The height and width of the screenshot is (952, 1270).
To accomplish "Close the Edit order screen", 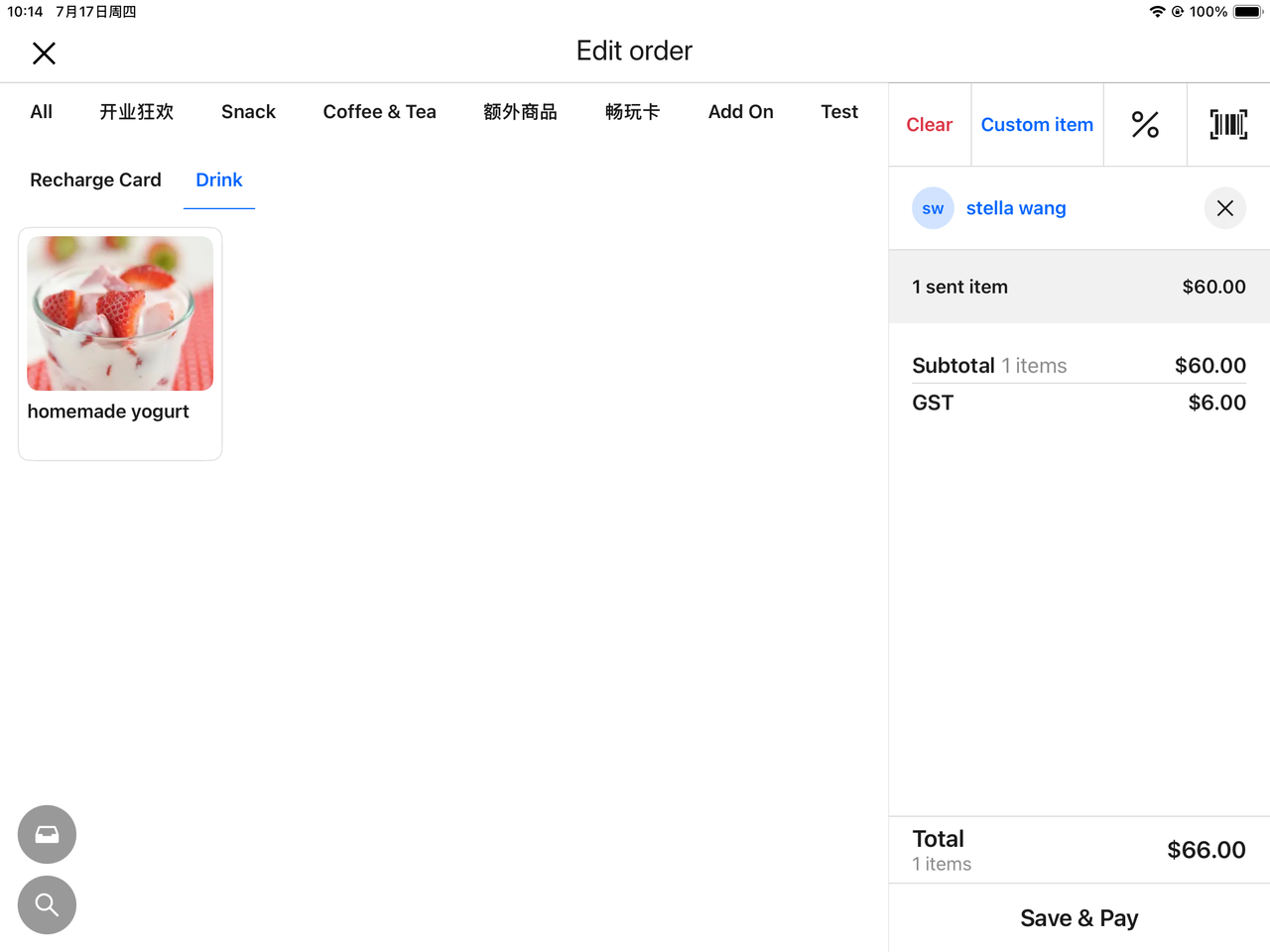I will 44,54.
